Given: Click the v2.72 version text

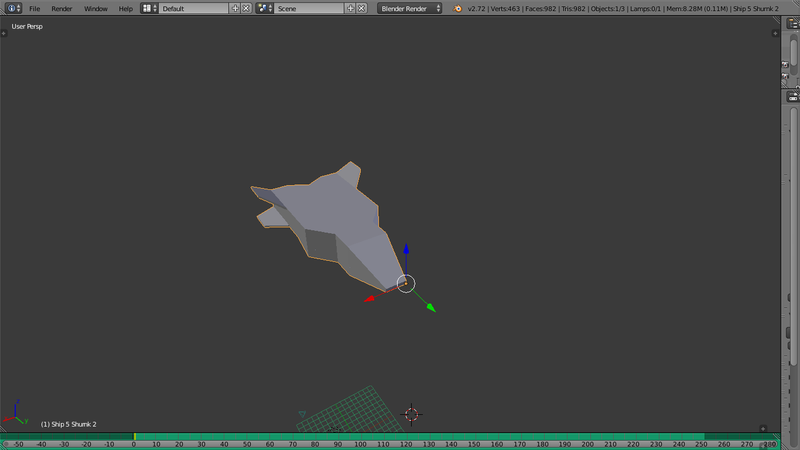Looking at the screenshot, I should pos(476,9).
